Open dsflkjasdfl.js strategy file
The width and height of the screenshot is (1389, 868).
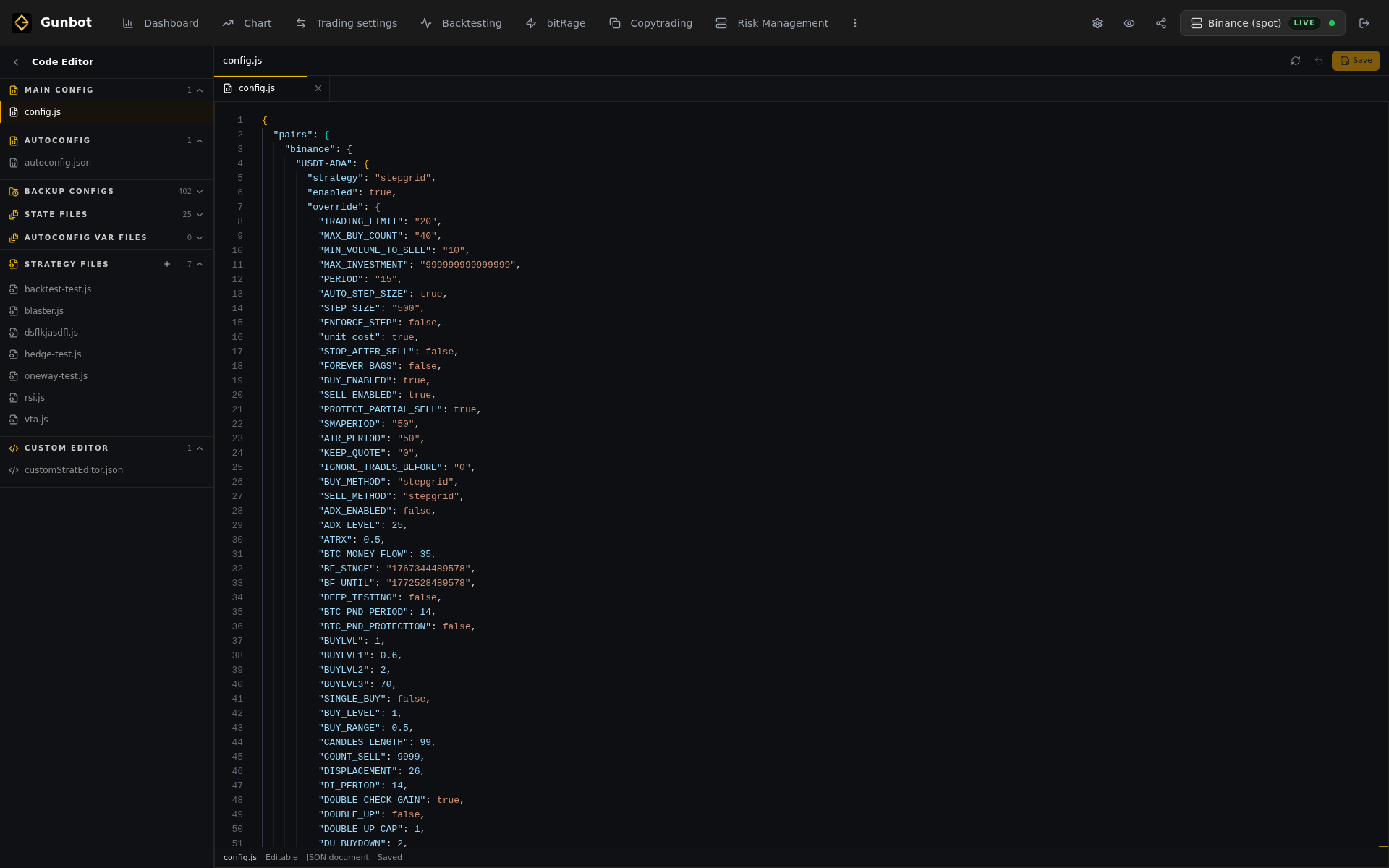tap(107, 333)
